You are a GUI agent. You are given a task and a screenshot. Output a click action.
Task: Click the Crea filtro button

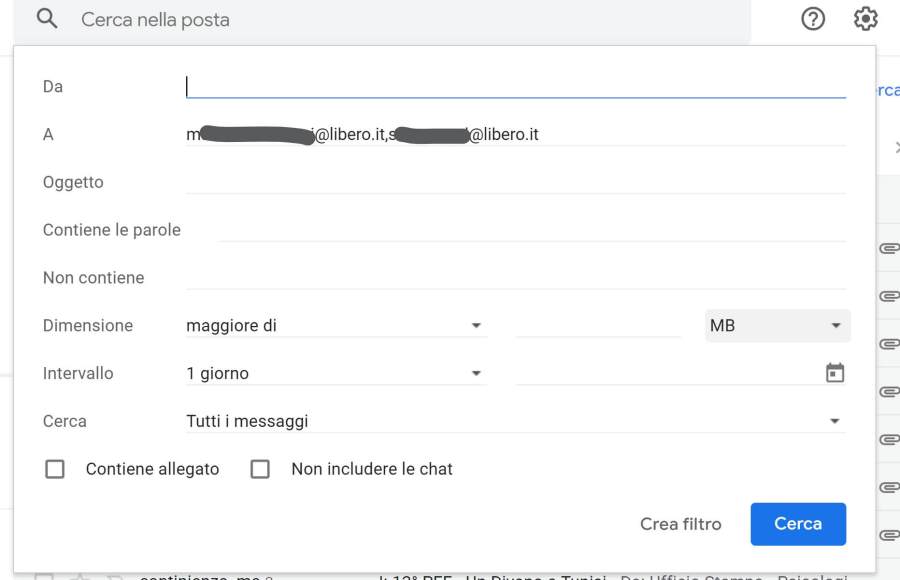681,524
